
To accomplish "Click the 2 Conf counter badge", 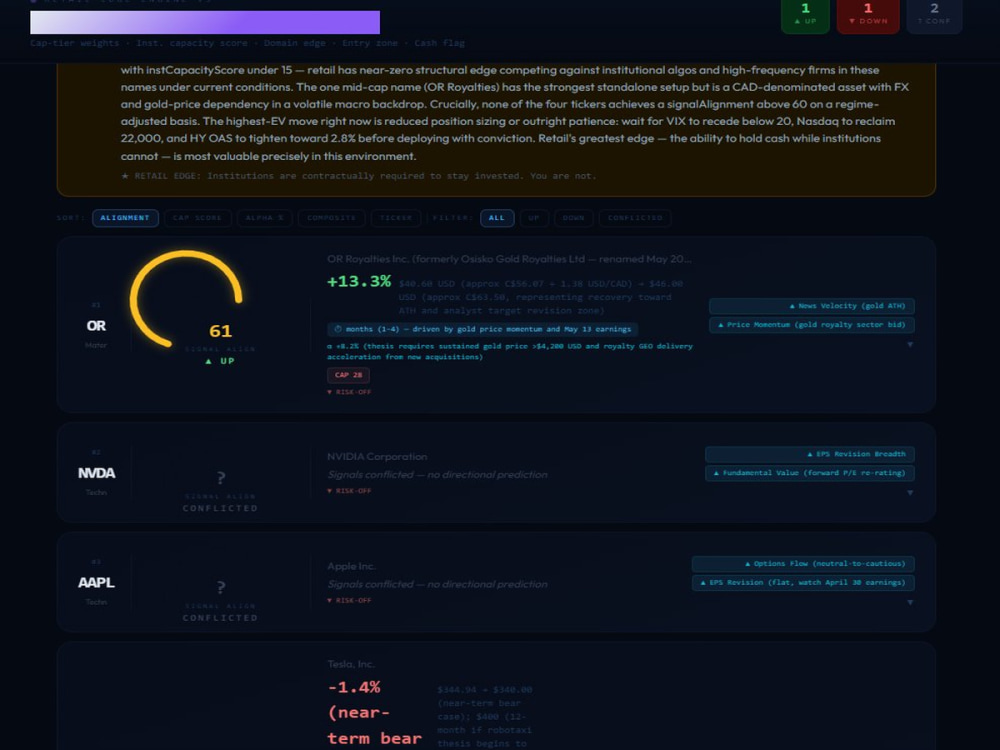I will click(934, 15).
